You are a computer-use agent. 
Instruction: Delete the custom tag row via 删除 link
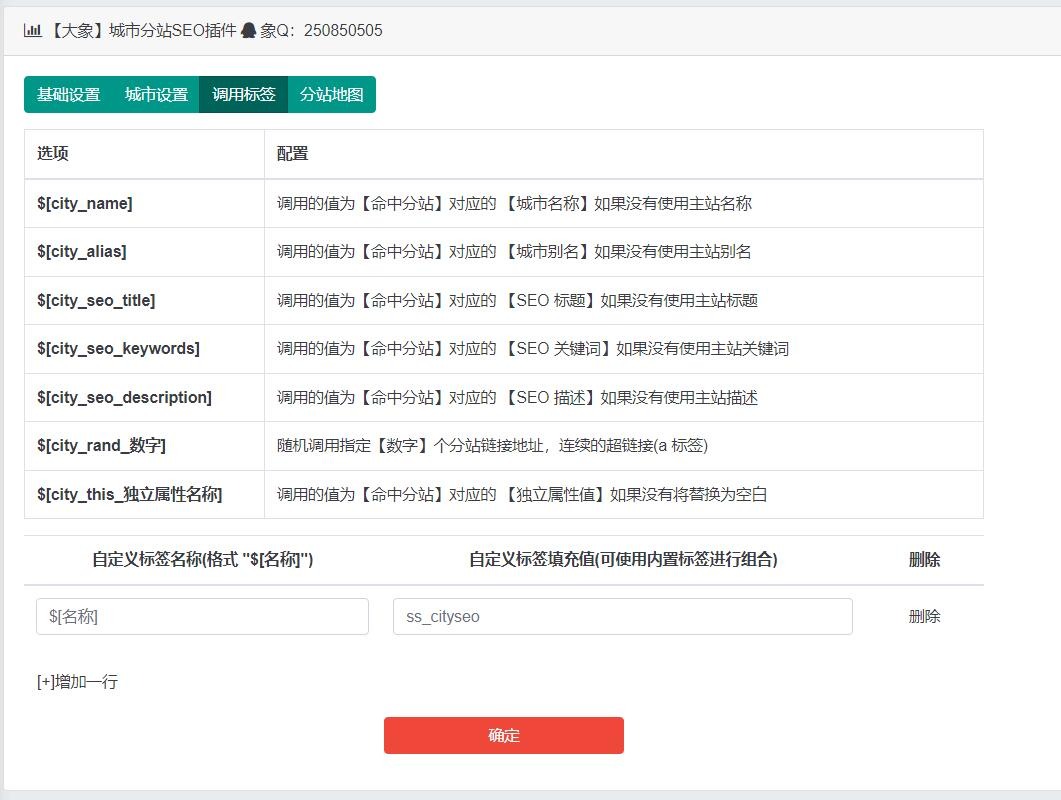924,617
